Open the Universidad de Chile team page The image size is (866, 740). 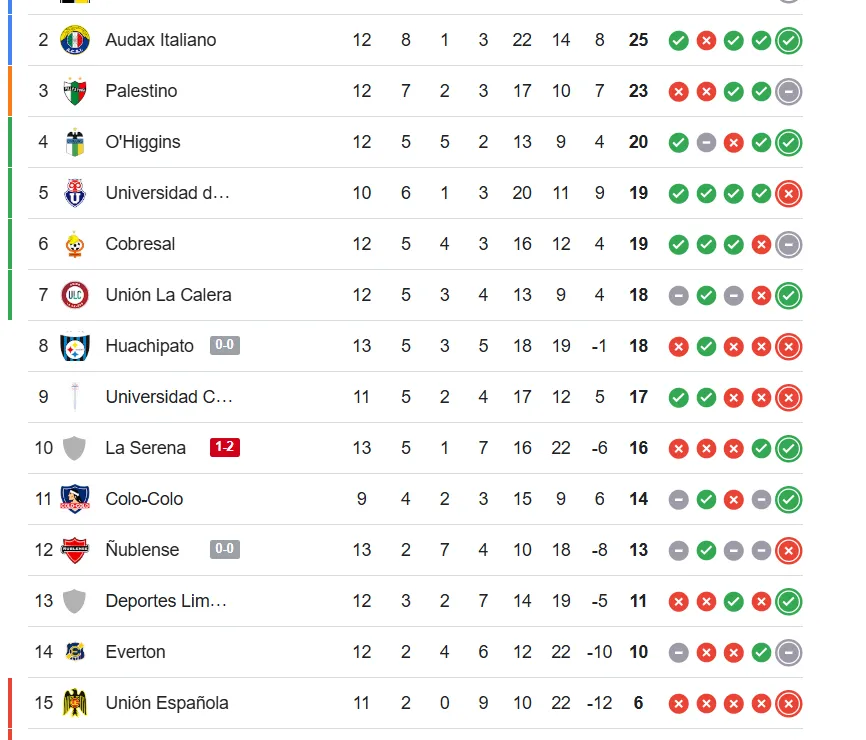(168, 193)
